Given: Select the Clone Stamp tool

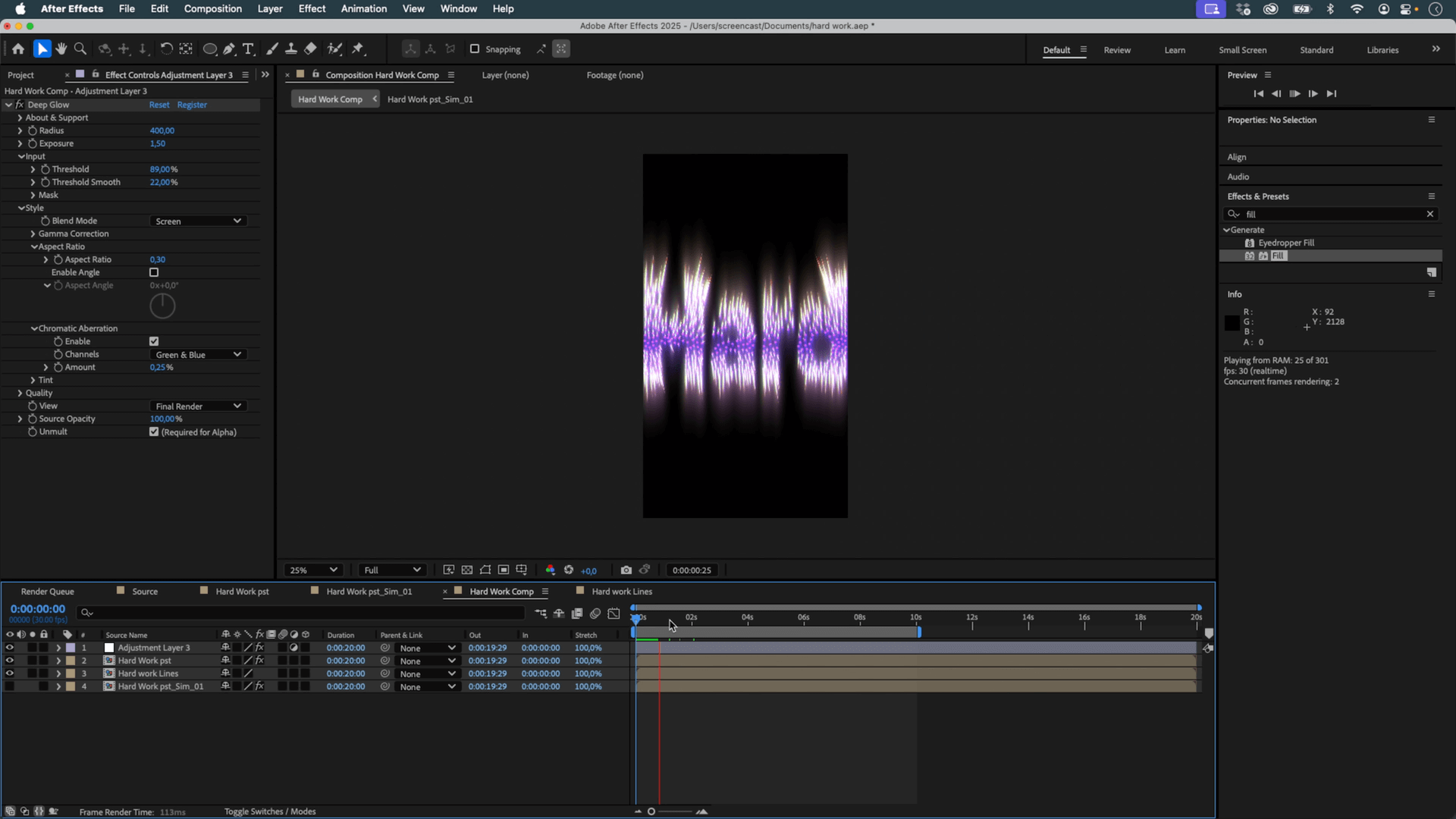Looking at the screenshot, I should pyautogui.click(x=290, y=49).
